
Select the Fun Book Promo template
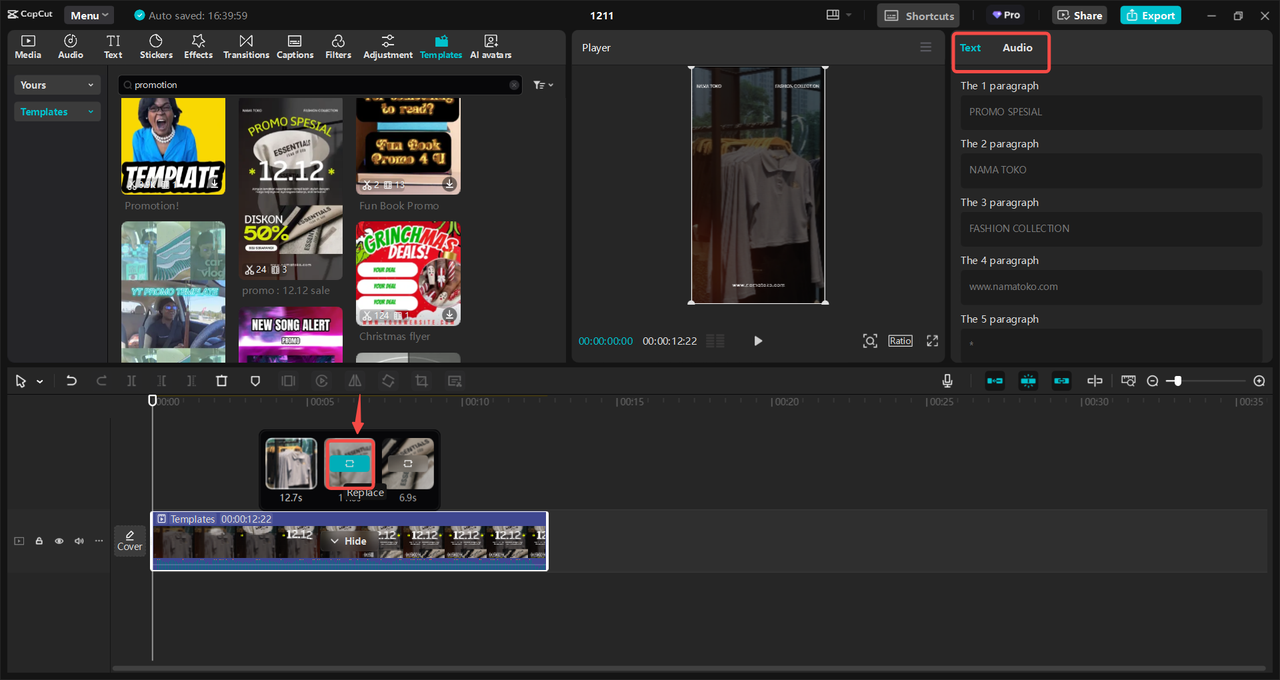click(x=408, y=146)
